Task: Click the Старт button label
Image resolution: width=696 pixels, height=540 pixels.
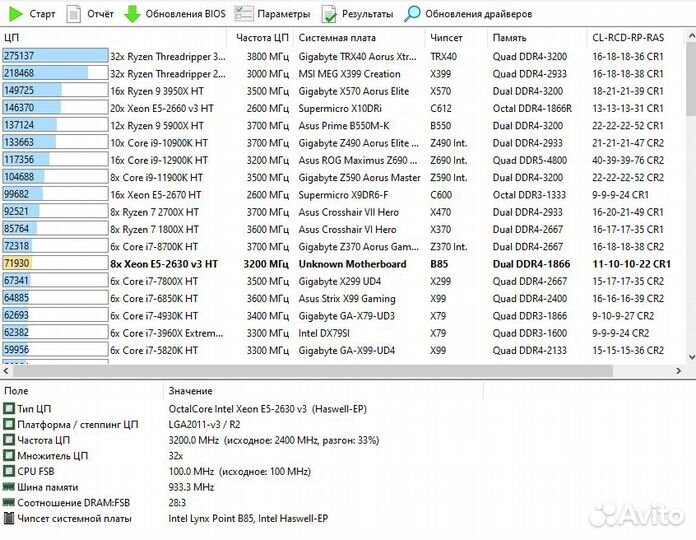Action: 43,14
